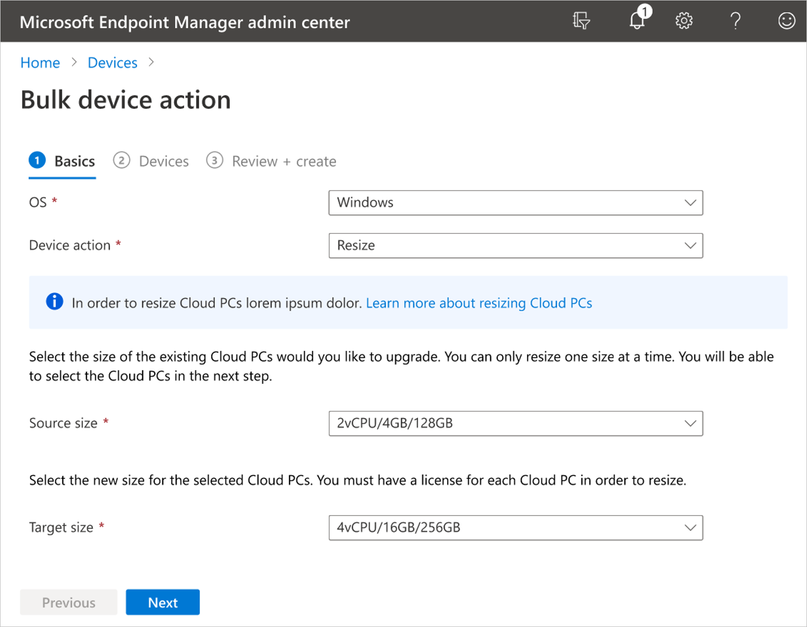Open the notifications bell

pos(637,21)
